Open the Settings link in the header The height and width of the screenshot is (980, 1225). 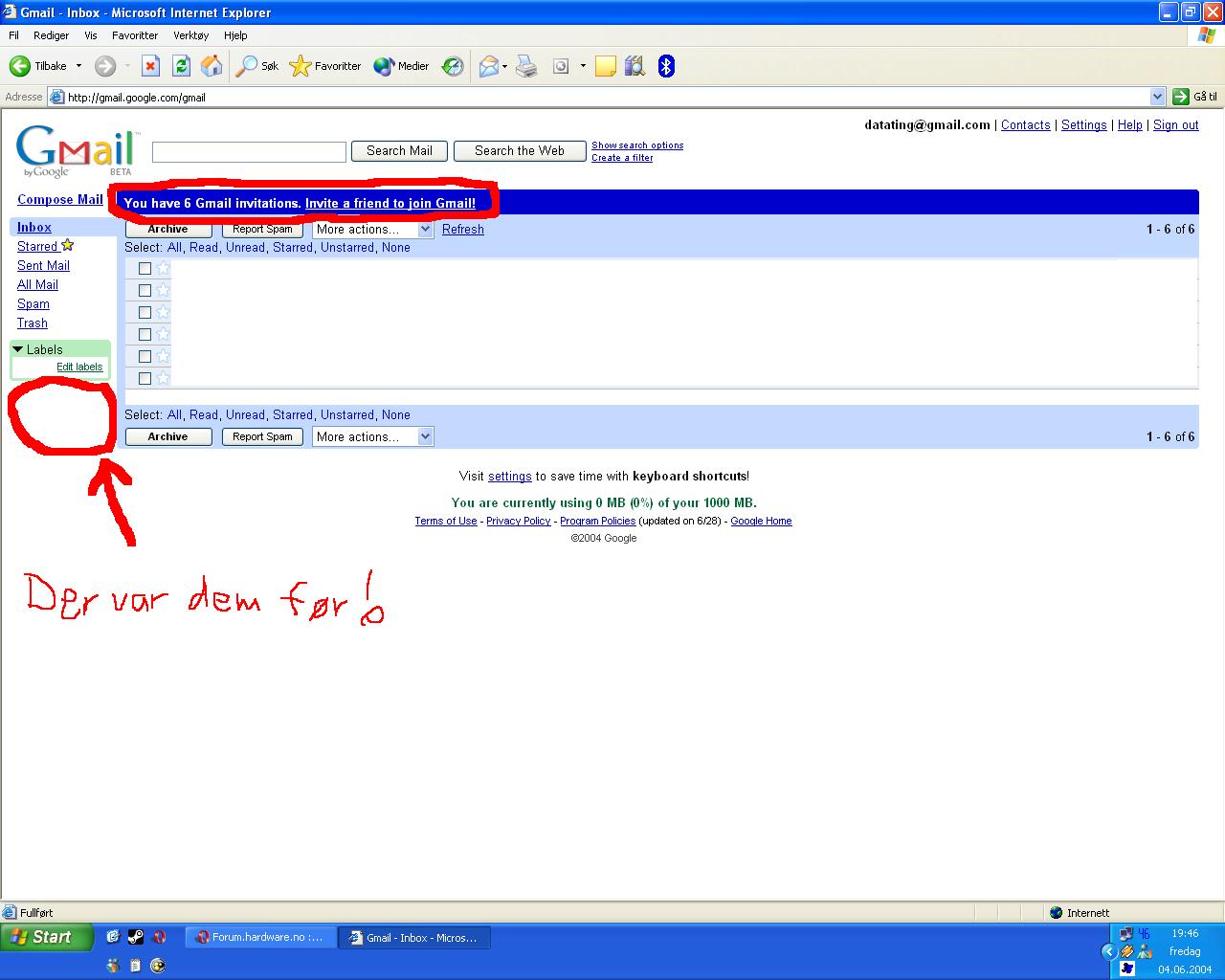tap(1083, 125)
